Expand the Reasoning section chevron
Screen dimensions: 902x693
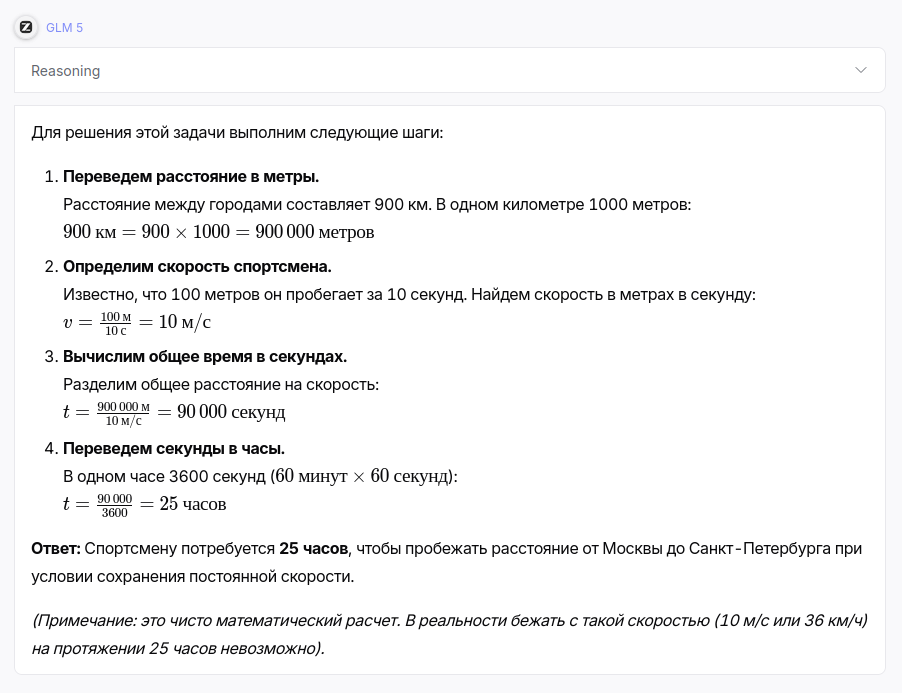tap(861, 71)
